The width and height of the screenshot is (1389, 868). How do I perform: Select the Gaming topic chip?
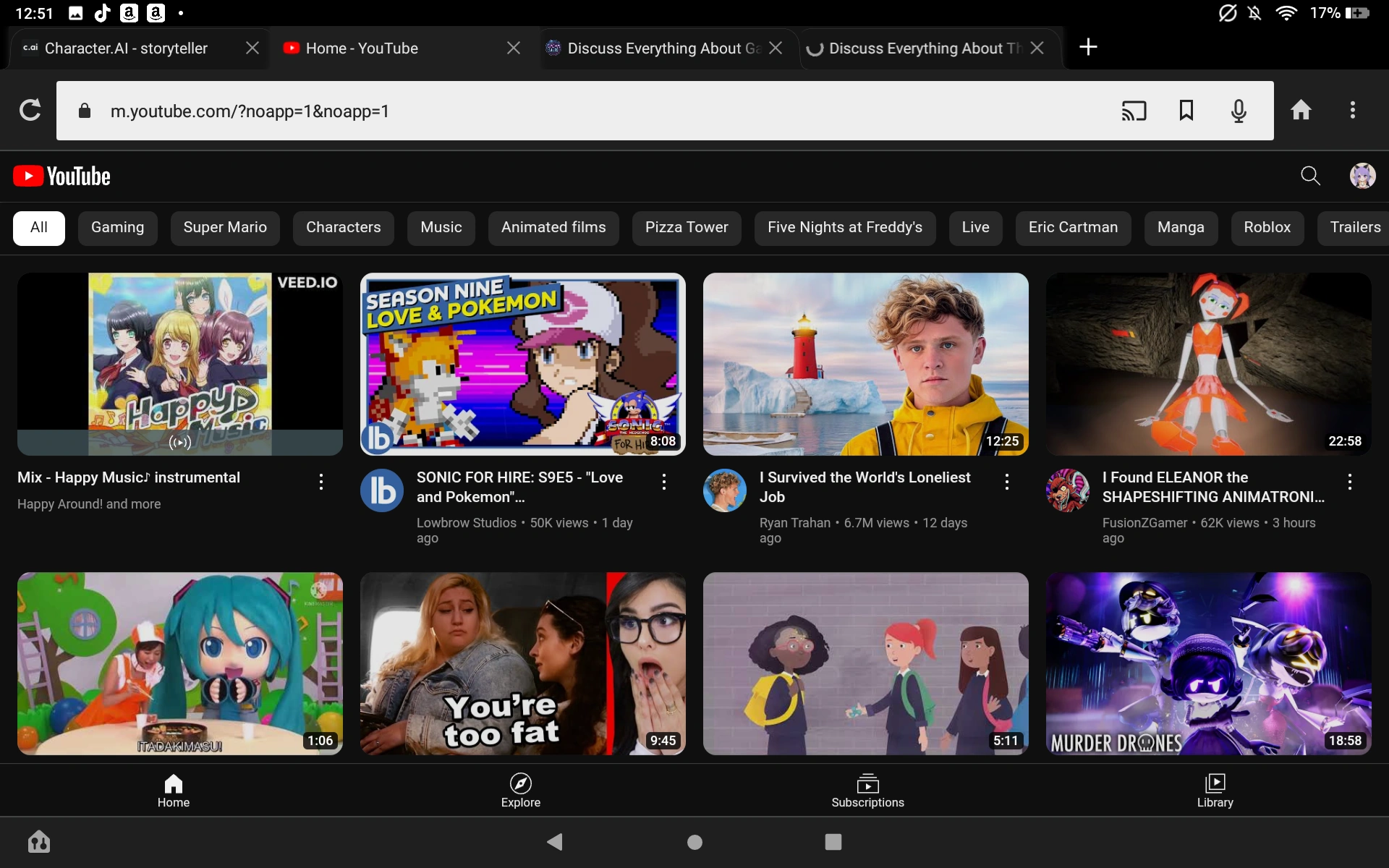(x=117, y=228)
